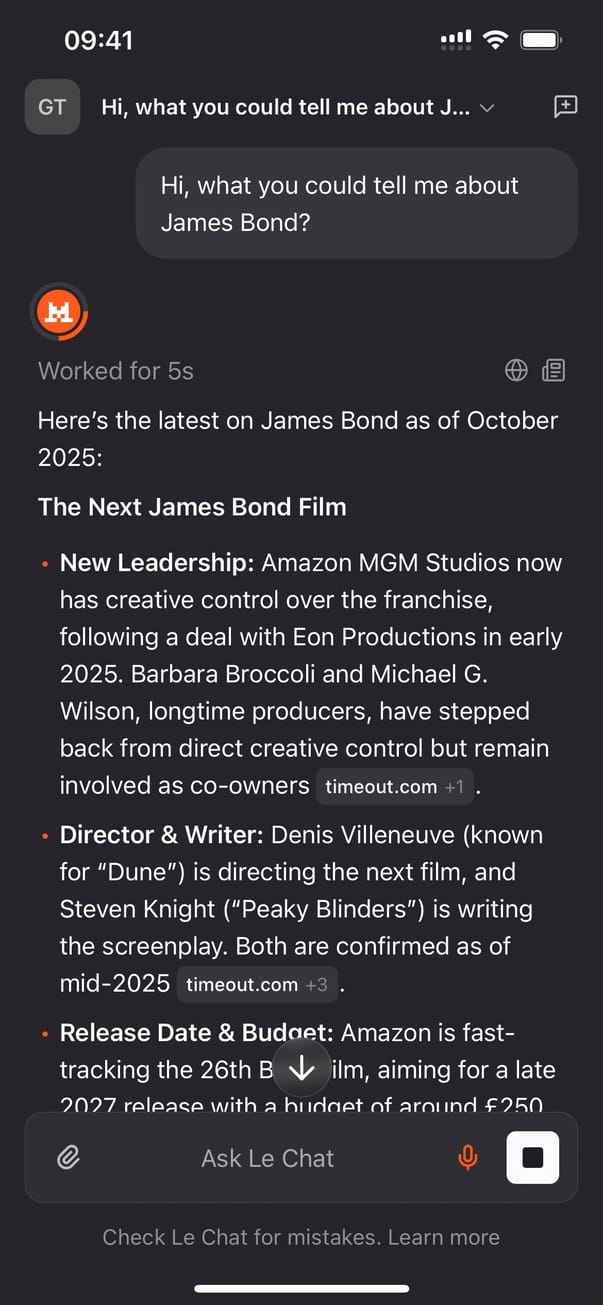
Task: Tap the home indicator bar
Action: click(x=301, y=1289)
